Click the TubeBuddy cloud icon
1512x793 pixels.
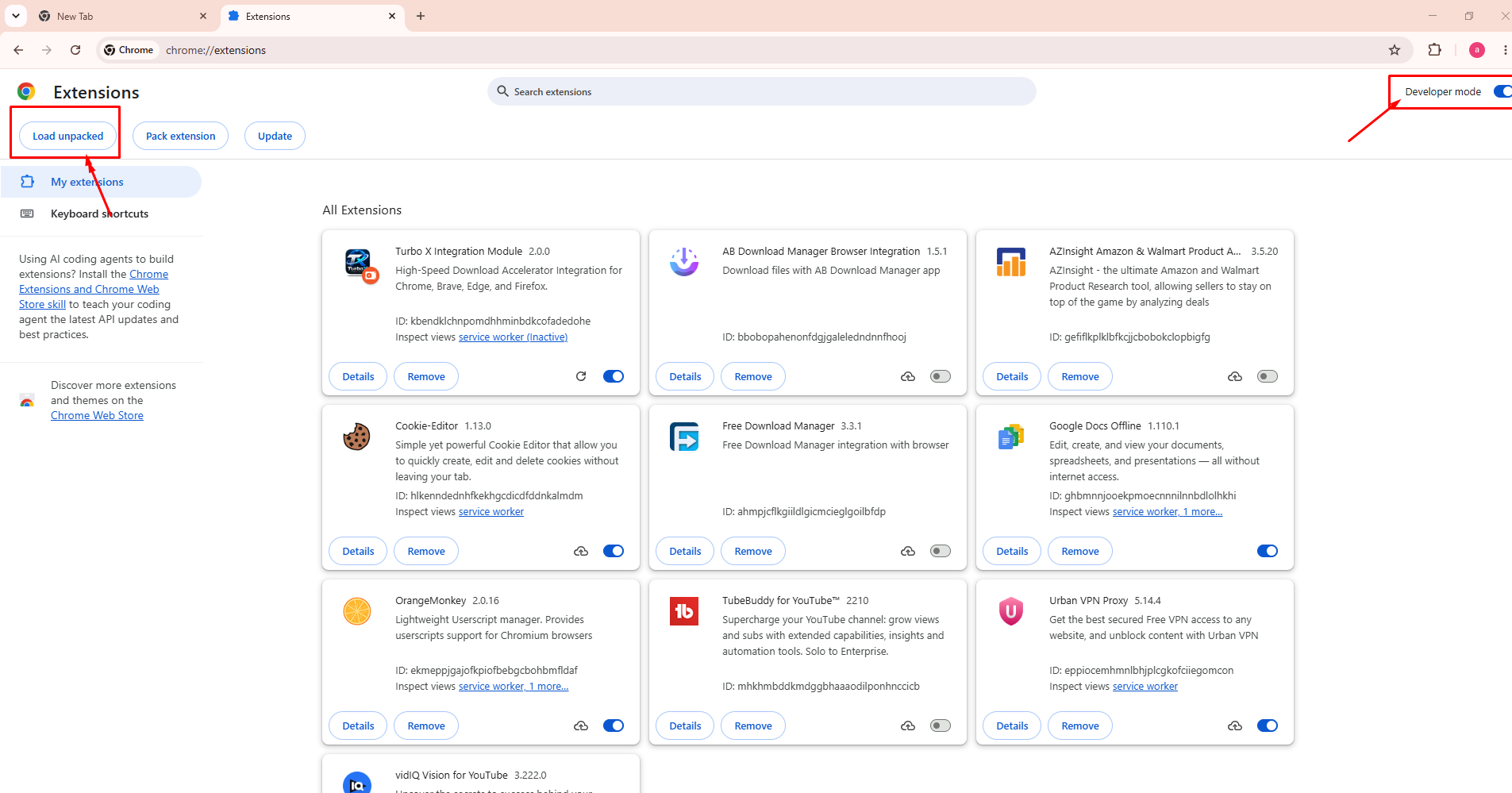coord(908,726)
